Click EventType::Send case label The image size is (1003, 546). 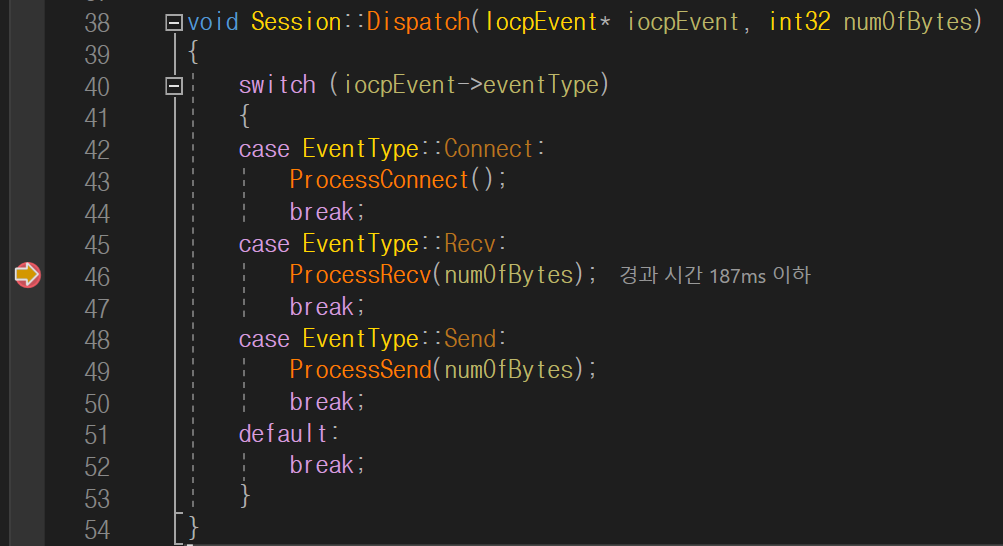[x=404, y=339]
